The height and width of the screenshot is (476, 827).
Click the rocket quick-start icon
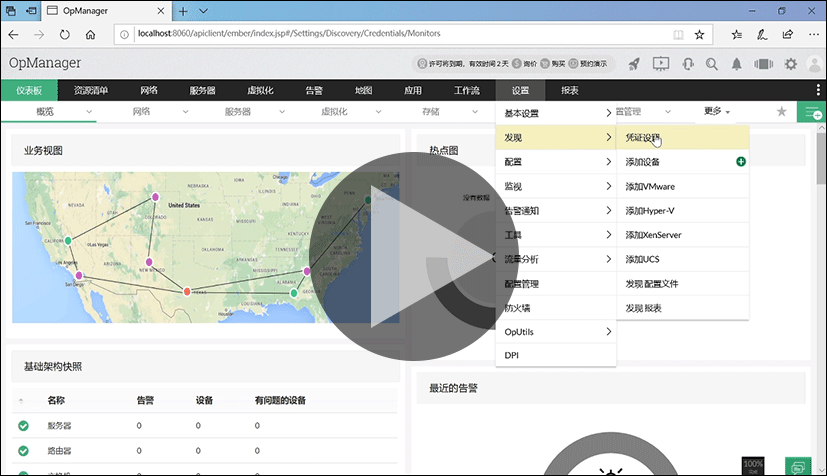(634, 64)
